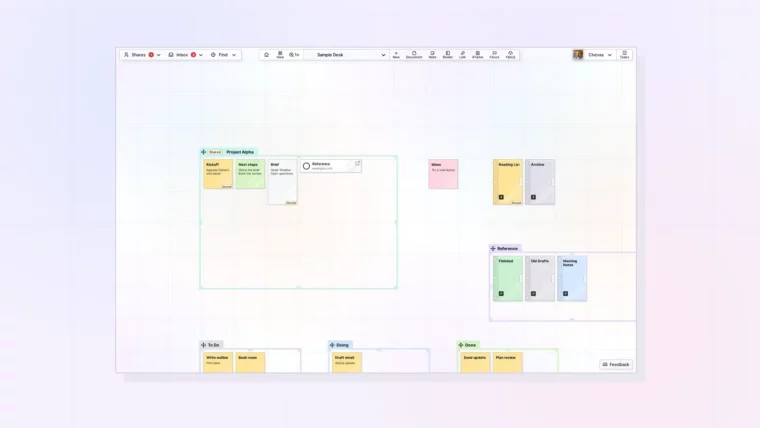Expand the Find dropdown
The height and width of the screenshot is (428, 760).
pyautogui.click(x=234, y=55)
